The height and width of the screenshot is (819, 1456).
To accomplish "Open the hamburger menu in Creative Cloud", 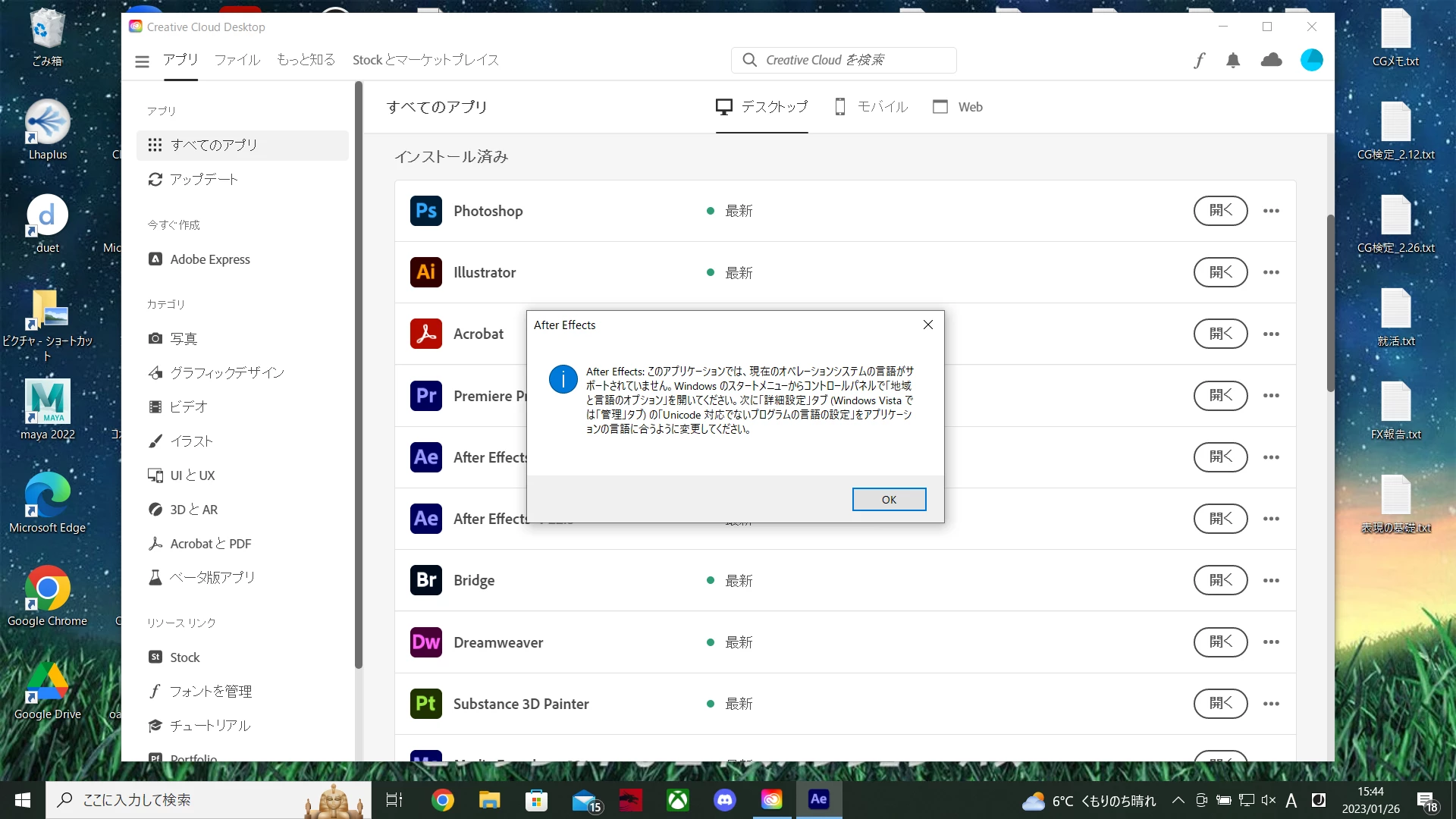I will coord(142,61).
